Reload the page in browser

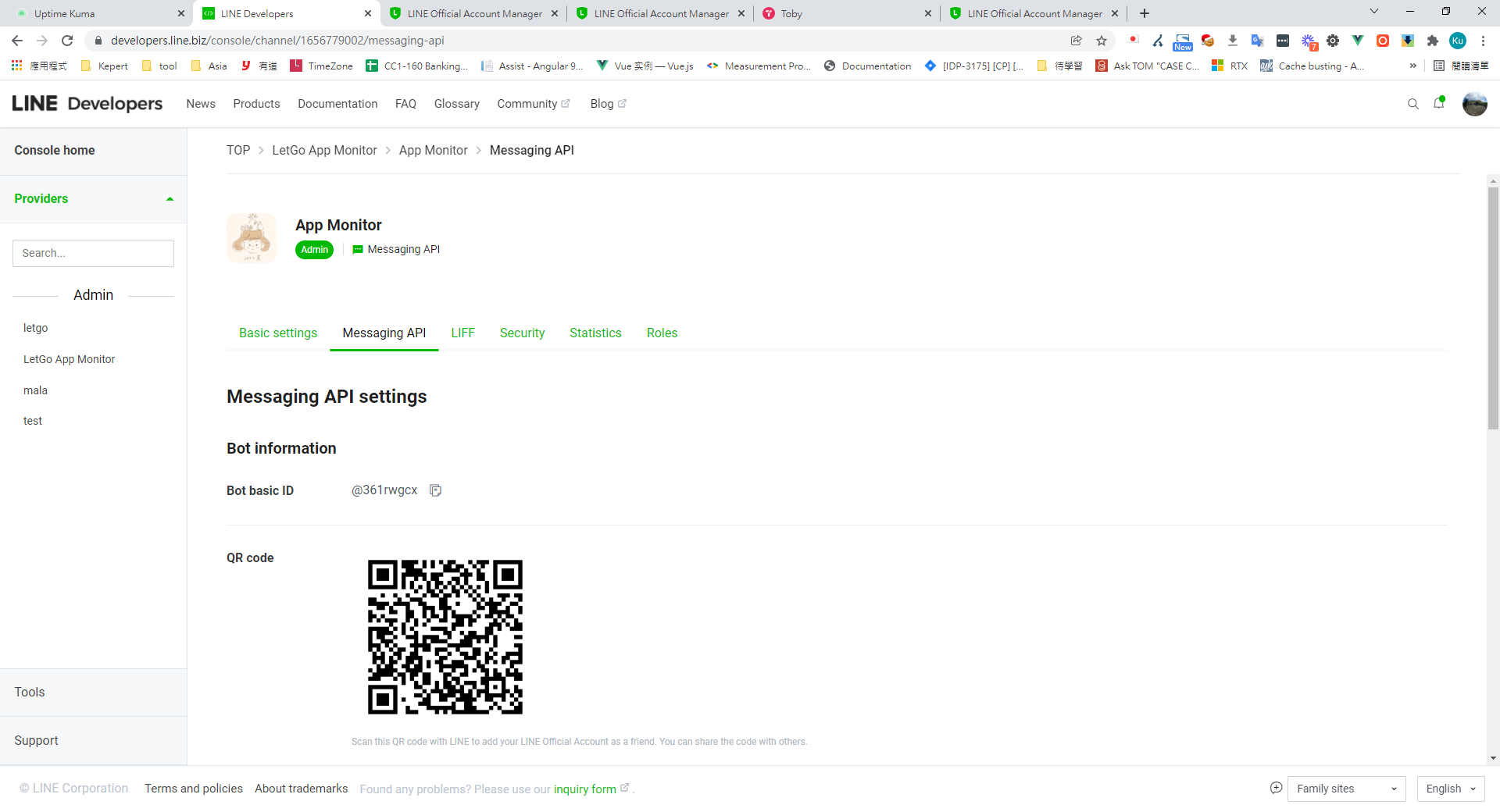click(67, 41)
